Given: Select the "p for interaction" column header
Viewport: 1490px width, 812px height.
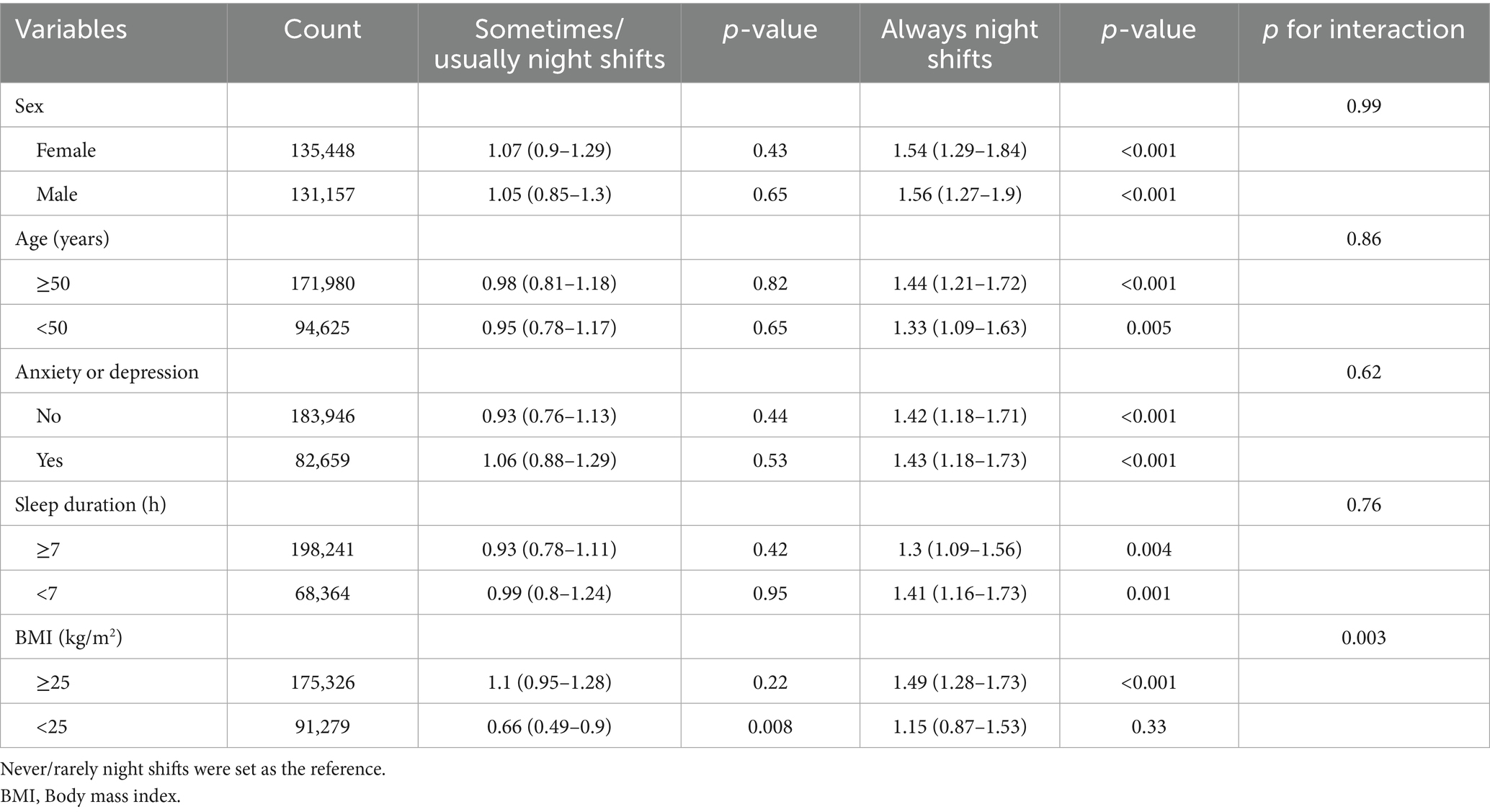Looking at the screenshot, I should [x=1363, y=30].
